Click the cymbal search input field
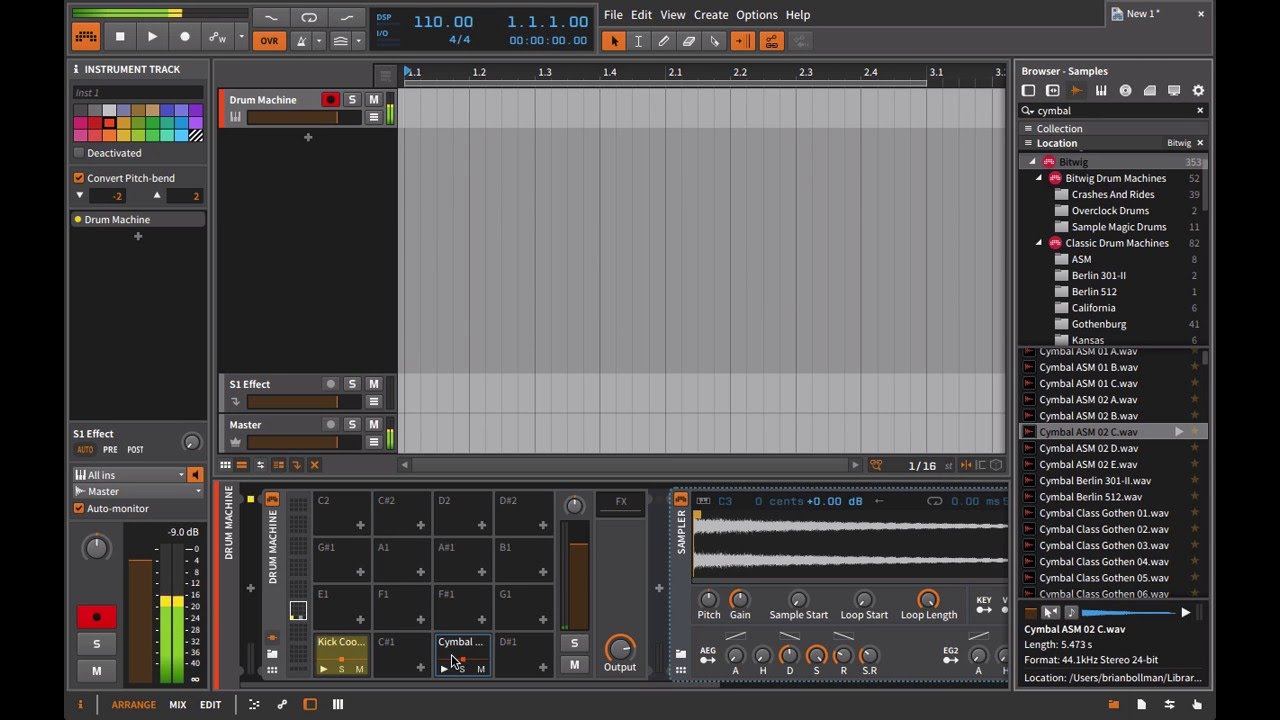Viewport: 1280px width, 720px height. [1113, 111]
